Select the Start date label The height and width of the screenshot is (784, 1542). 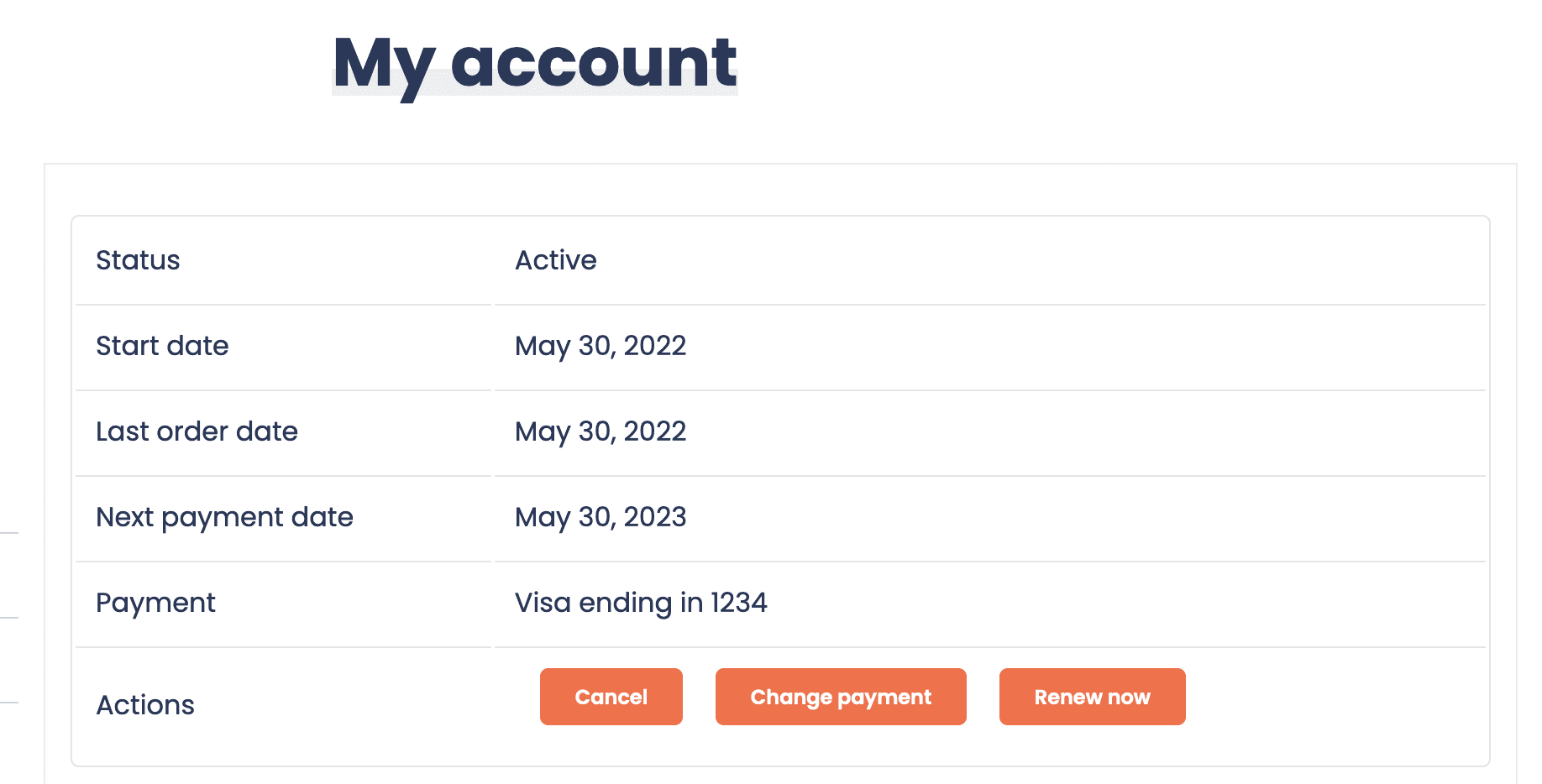point(162,346)
